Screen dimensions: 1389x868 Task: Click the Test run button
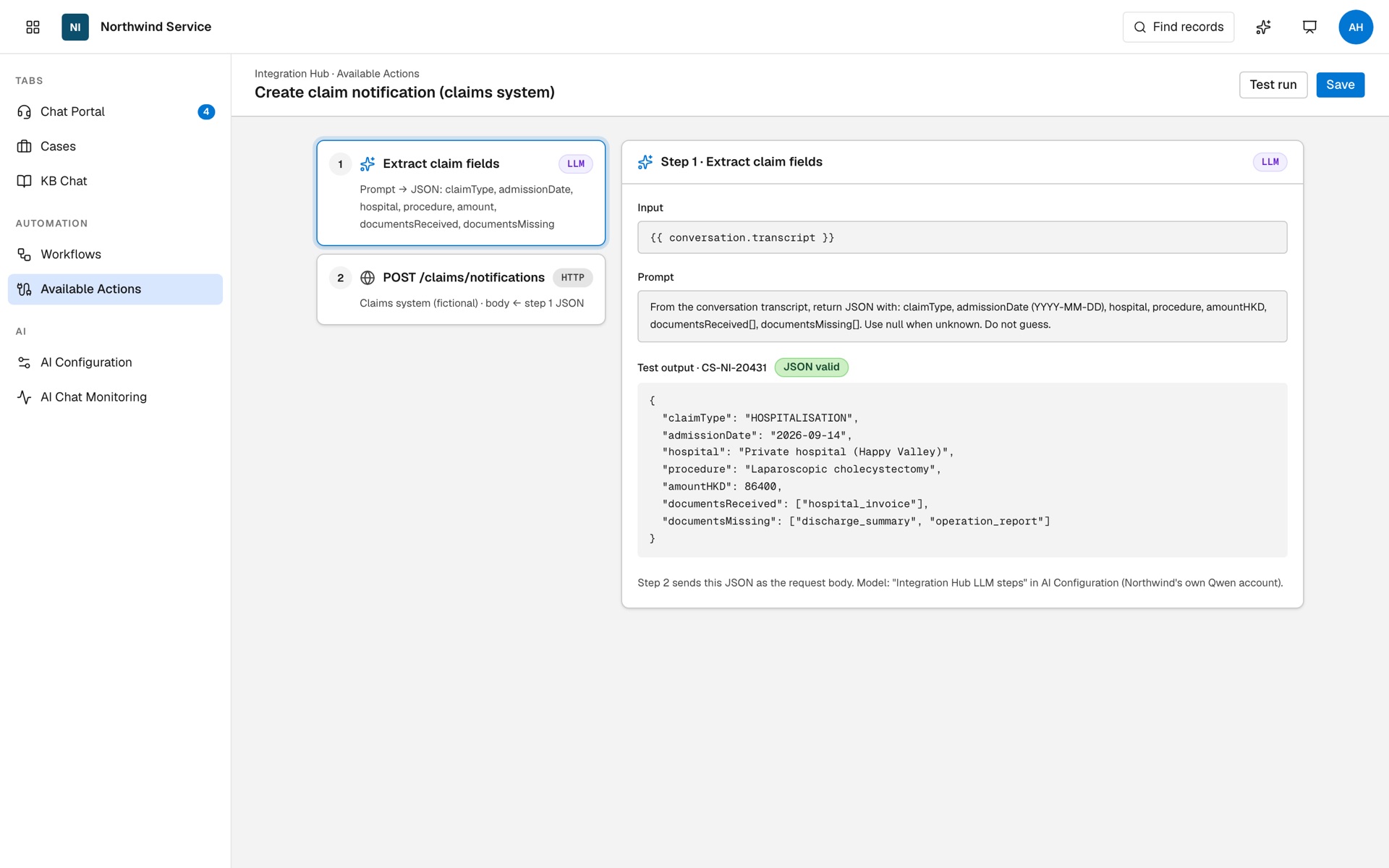(1273, 85)
